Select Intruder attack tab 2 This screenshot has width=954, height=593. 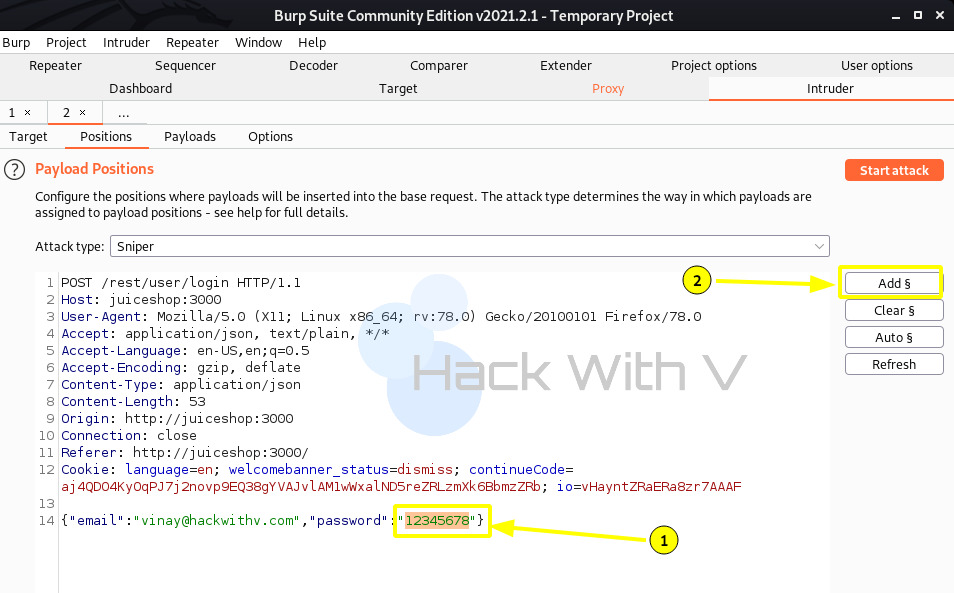coord(66,113)
